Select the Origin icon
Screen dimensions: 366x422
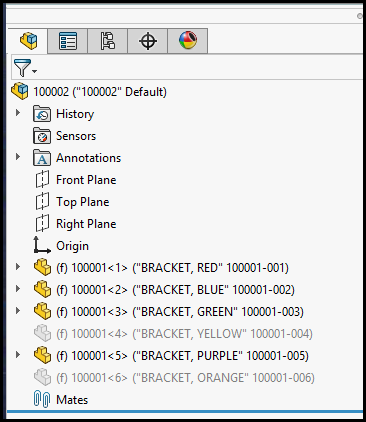coord(42,245)
